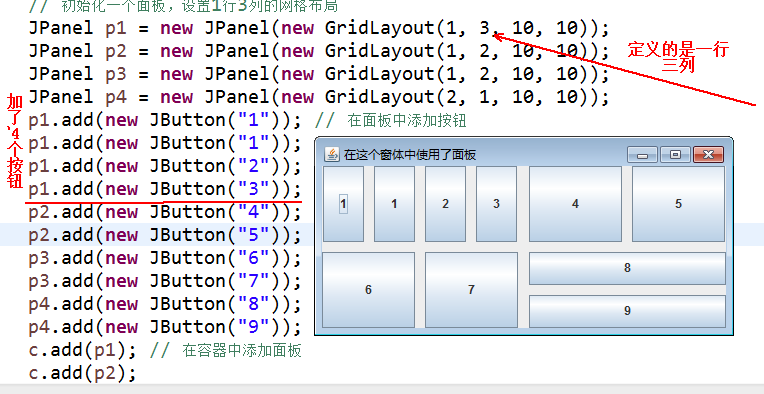Screen dimensions: 764x394
Task: Click the large button labeled 6
Action: pyautogui.click(x=368, y=290)
